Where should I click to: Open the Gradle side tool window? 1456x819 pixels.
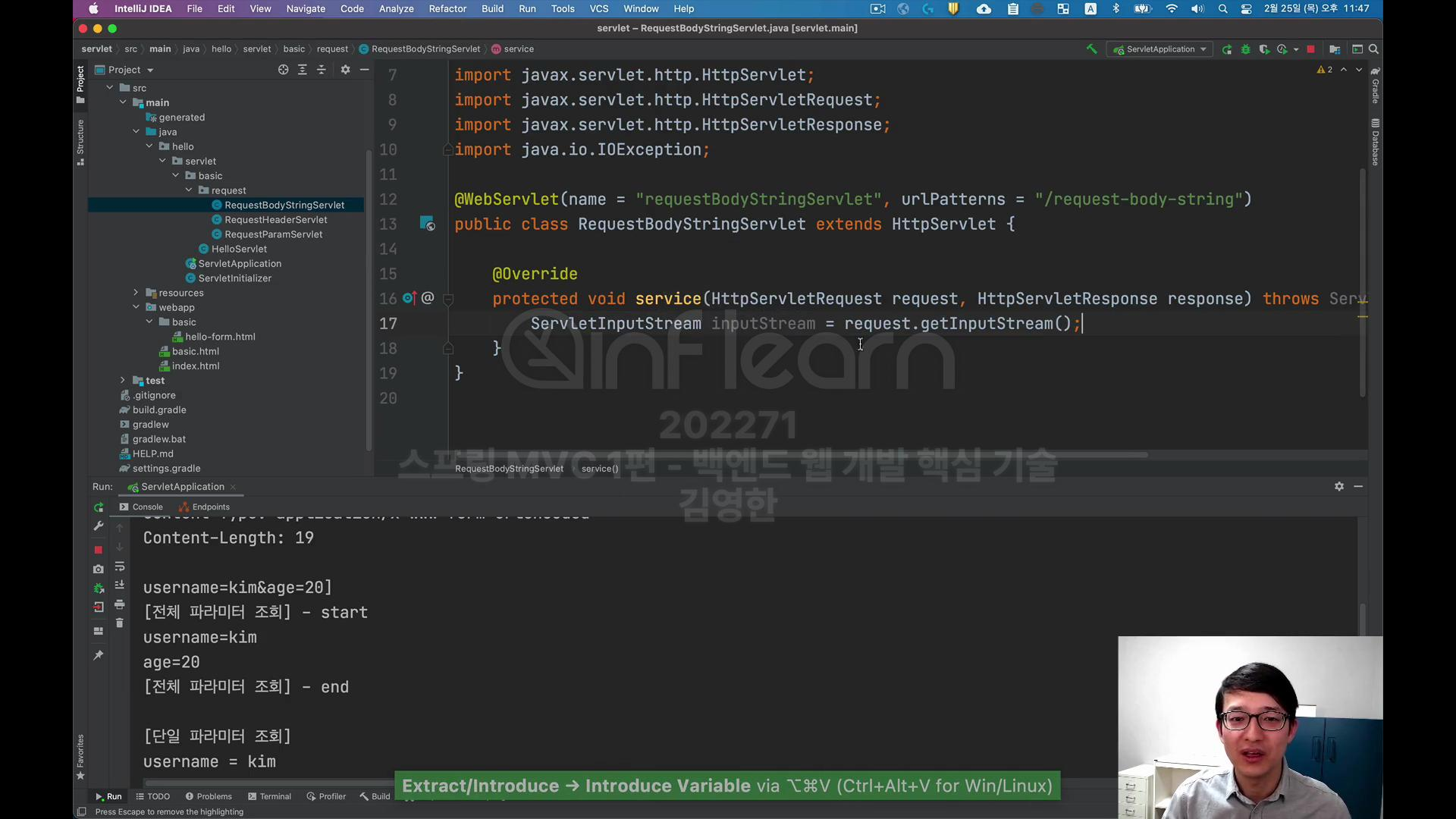1375,86
